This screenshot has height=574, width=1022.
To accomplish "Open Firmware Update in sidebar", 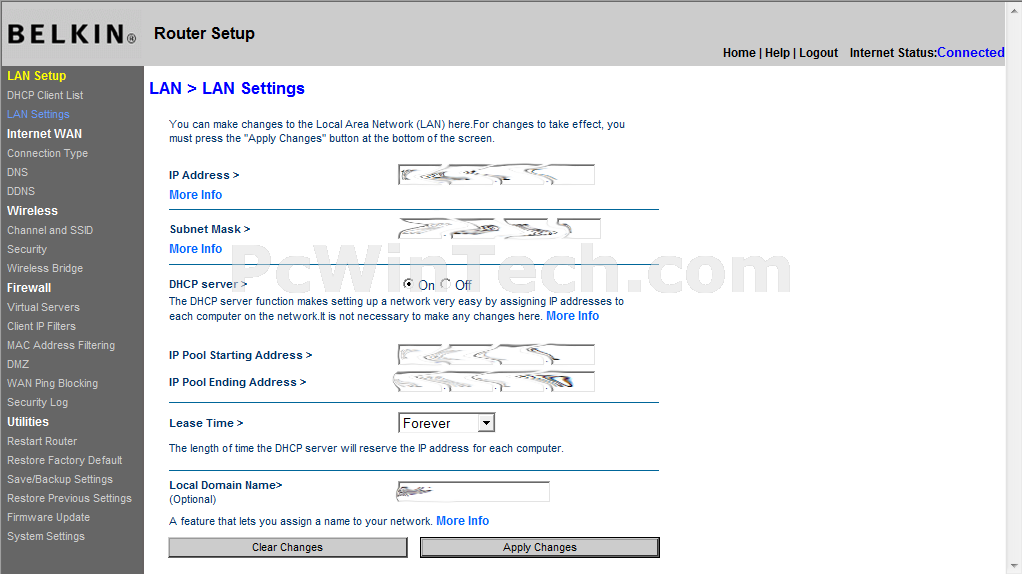I will pyautogui.click(x=48, y=517).
